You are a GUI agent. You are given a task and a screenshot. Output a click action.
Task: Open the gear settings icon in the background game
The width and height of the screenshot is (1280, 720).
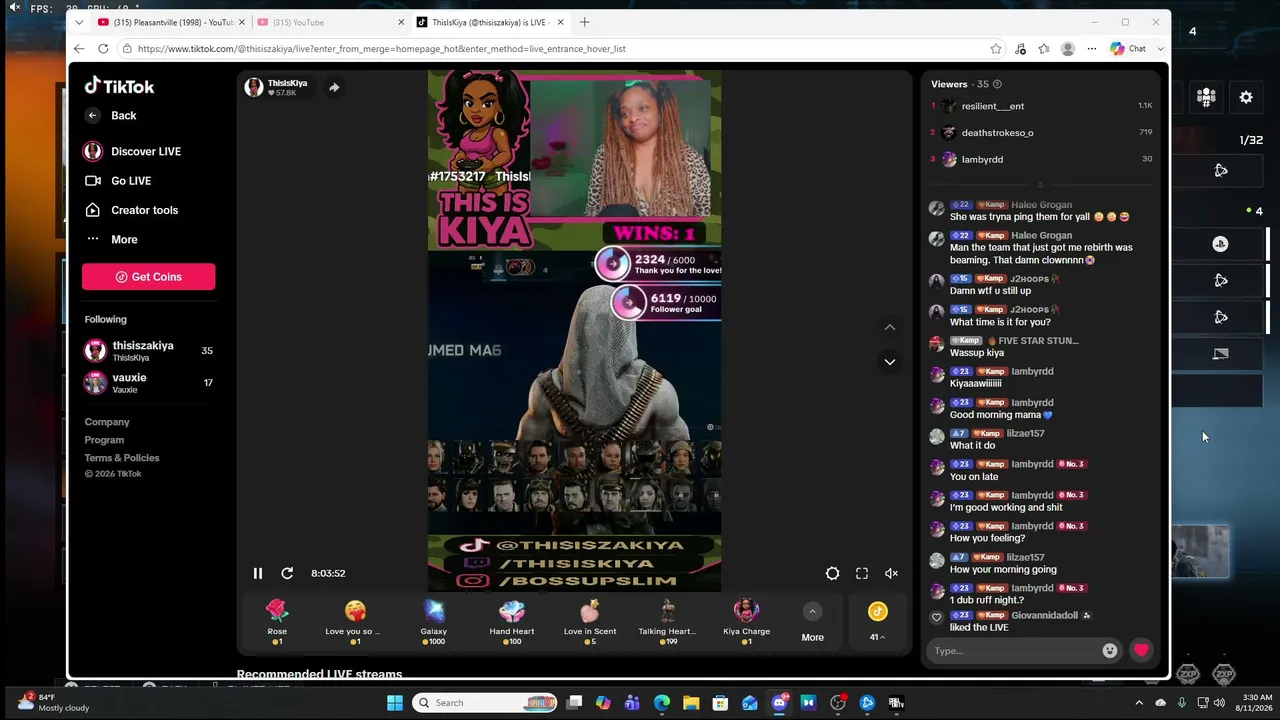(x=1246, y=97)
